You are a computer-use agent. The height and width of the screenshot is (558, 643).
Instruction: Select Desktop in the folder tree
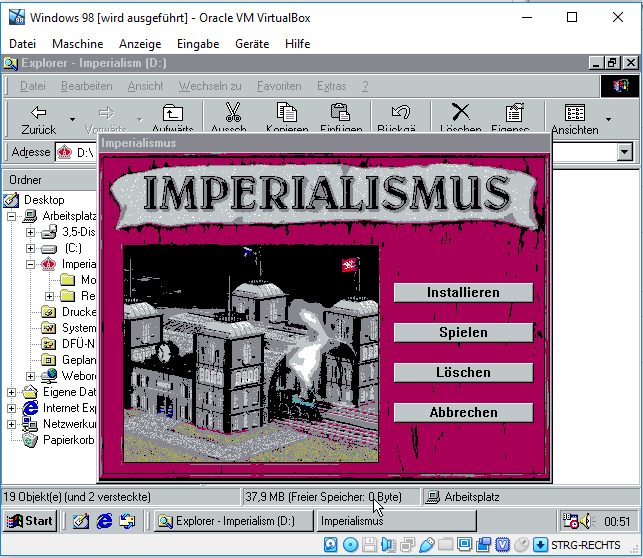(x=44, y=200)
